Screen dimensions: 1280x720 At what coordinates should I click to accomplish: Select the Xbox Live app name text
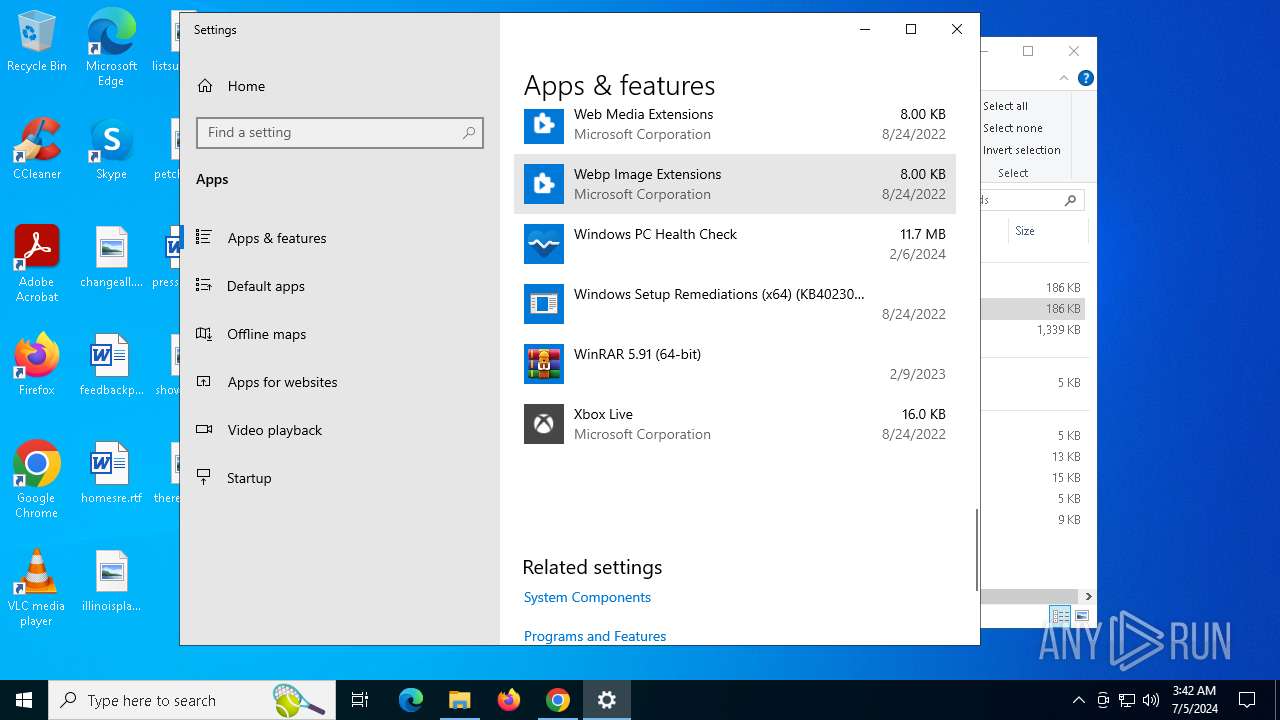603,414
